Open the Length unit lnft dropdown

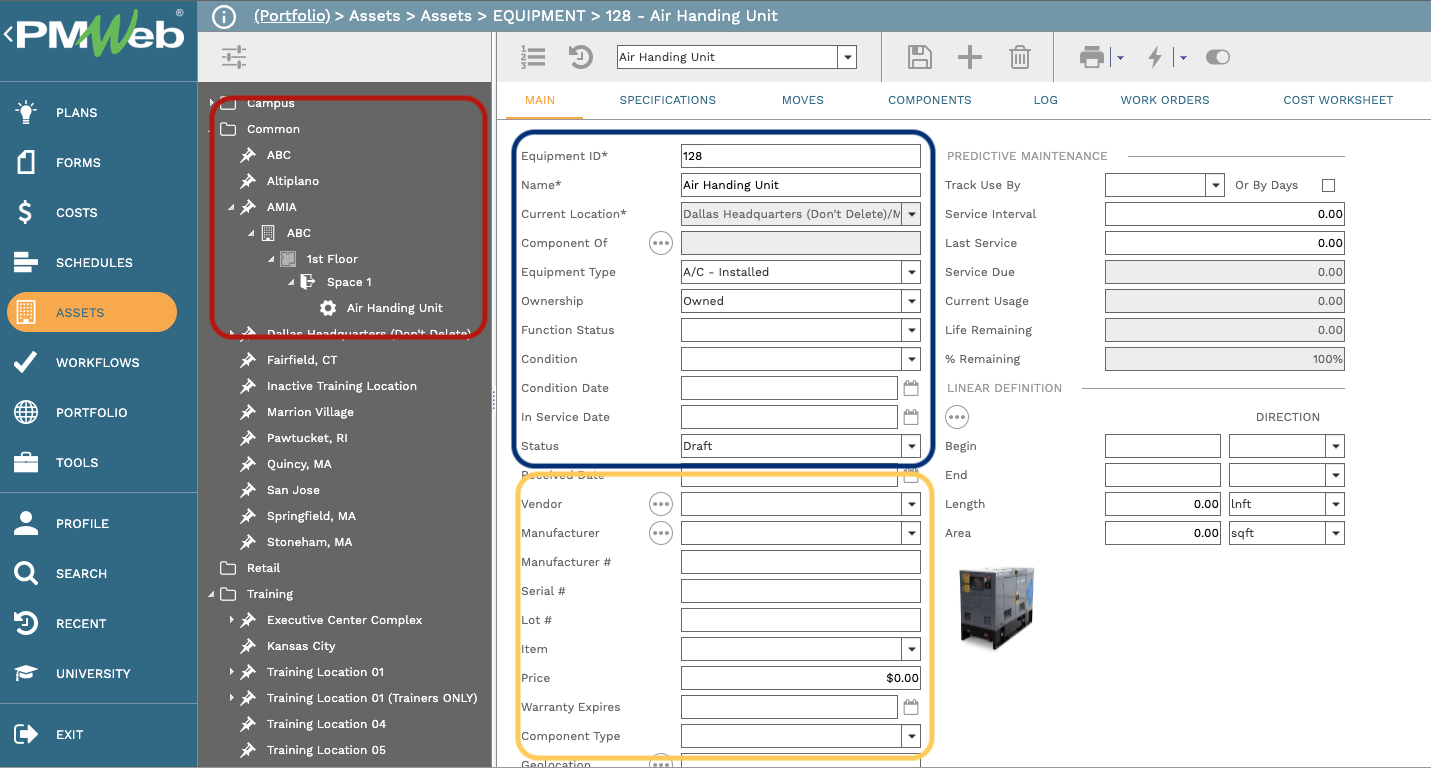[x=1335, y=504]
